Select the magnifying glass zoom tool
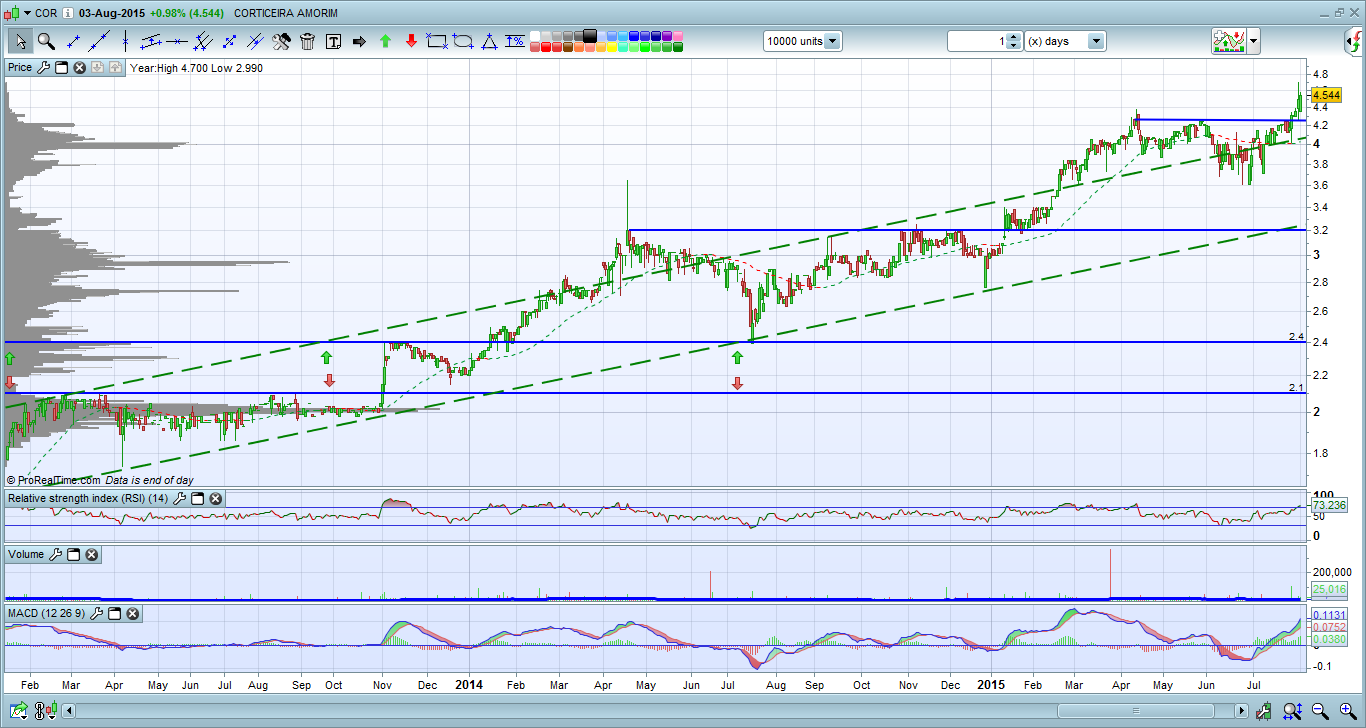This screenshot has width=1366, height=728. (46, 41)
